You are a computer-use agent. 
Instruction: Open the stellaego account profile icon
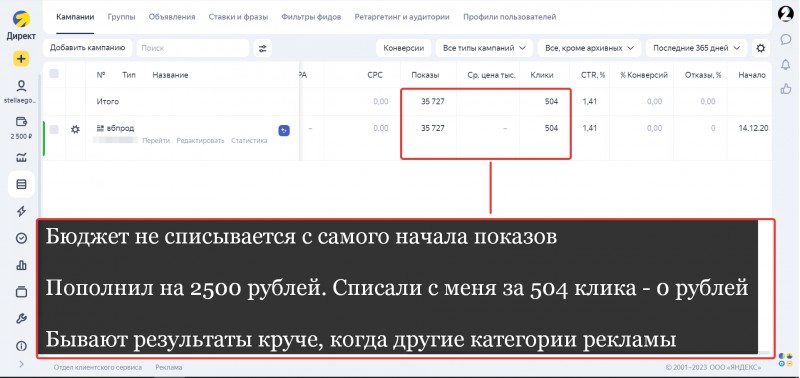pyautogui.click(x=21, y=85)
